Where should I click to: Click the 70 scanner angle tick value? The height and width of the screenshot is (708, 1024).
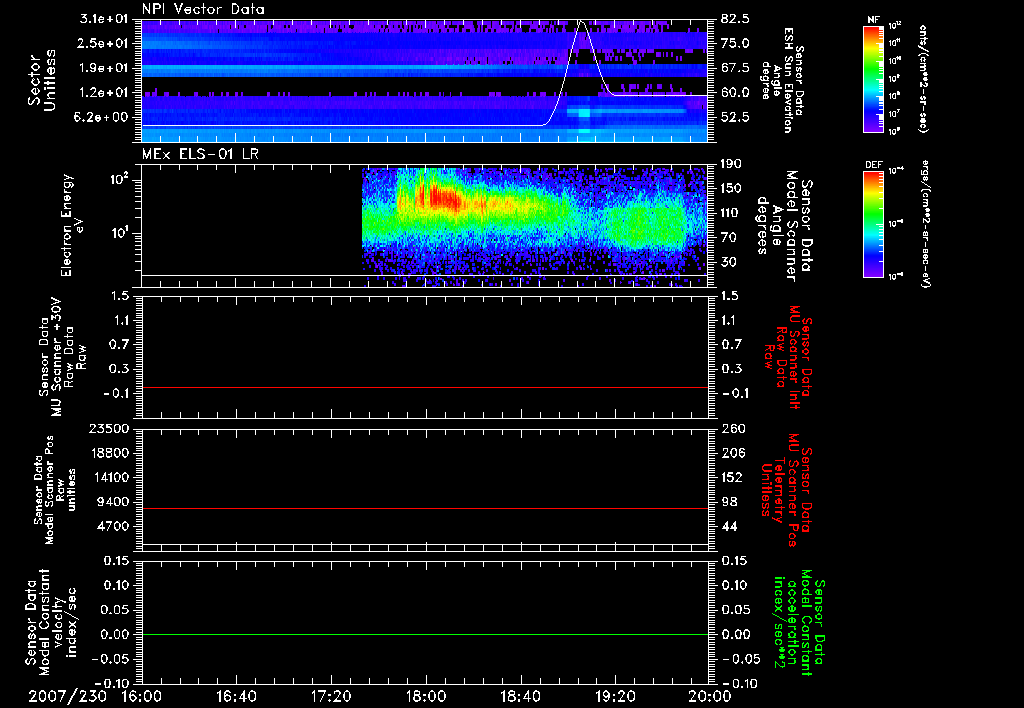click(728, 237)
